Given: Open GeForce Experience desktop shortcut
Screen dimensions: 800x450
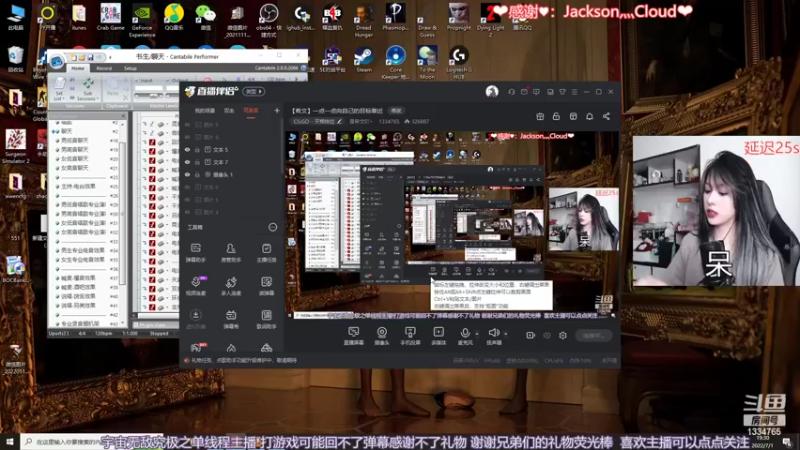Looking at the screenshot, I should click(x=142, y=20).
